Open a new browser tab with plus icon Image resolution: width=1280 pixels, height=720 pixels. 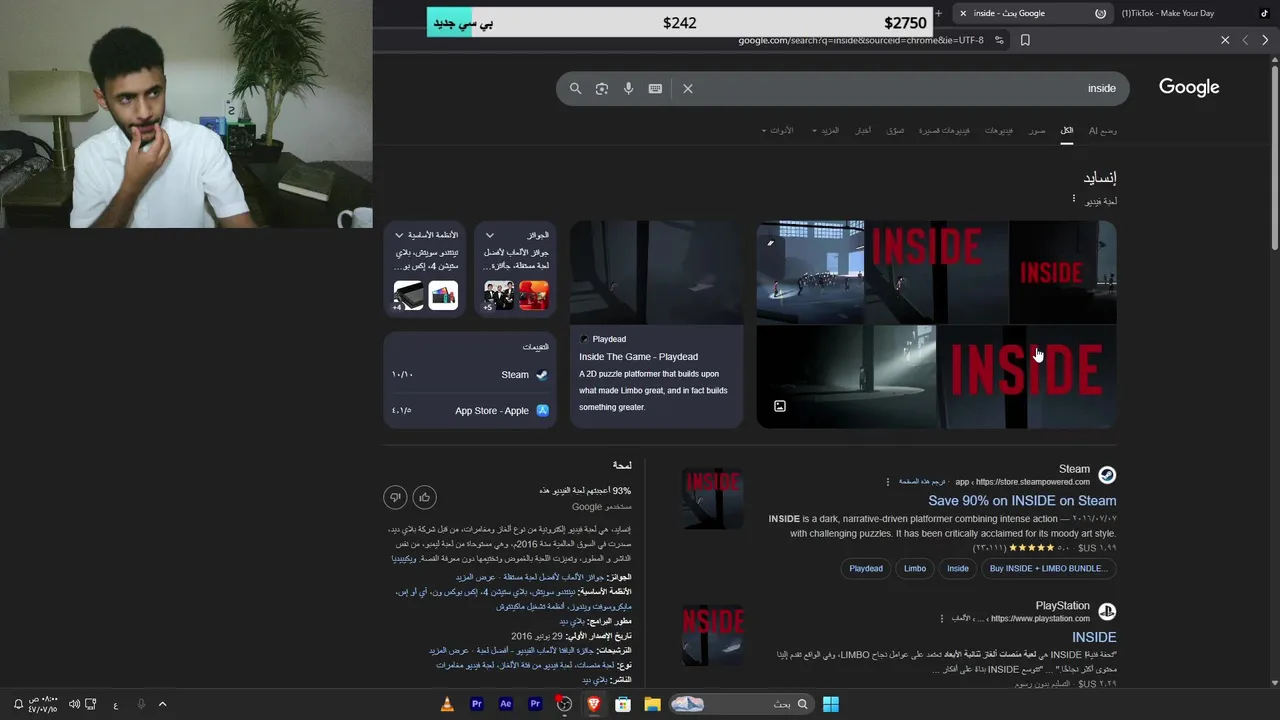tap(938, 13)
